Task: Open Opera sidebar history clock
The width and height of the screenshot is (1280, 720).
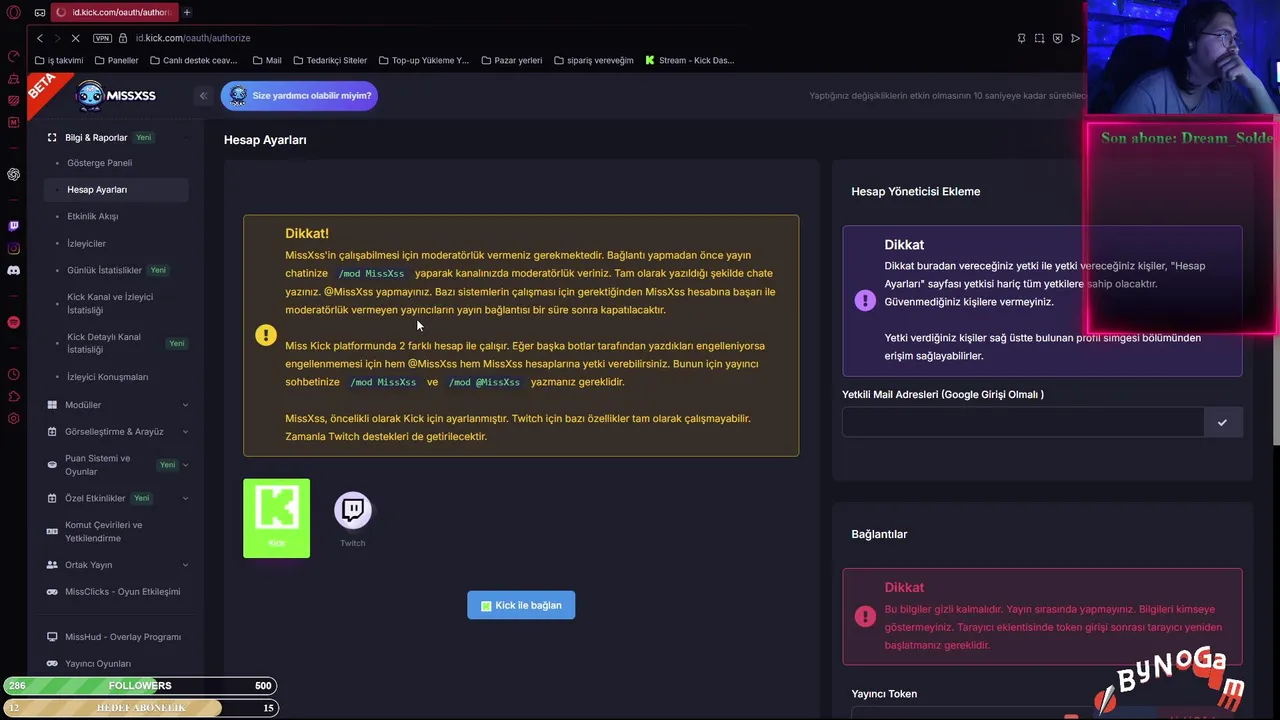Action: click(x=13, y=374)
